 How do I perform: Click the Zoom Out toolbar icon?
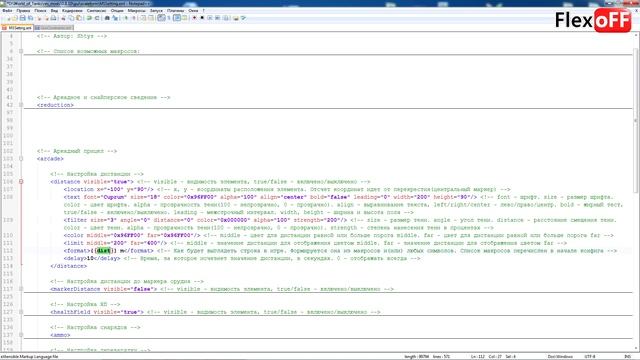[134, 18]
